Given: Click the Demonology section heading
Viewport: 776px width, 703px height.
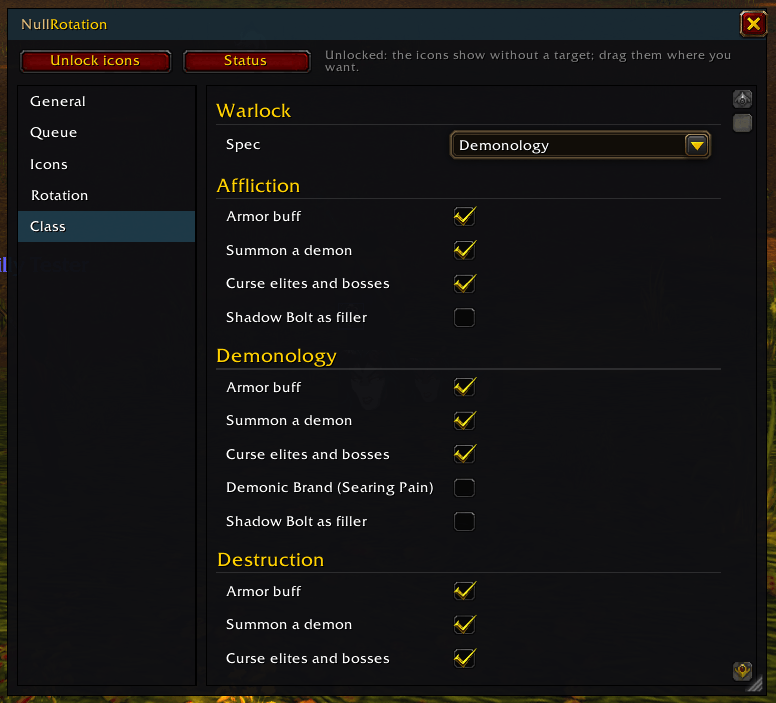Looking at the screenshot, I should click(x=277, y=356).
